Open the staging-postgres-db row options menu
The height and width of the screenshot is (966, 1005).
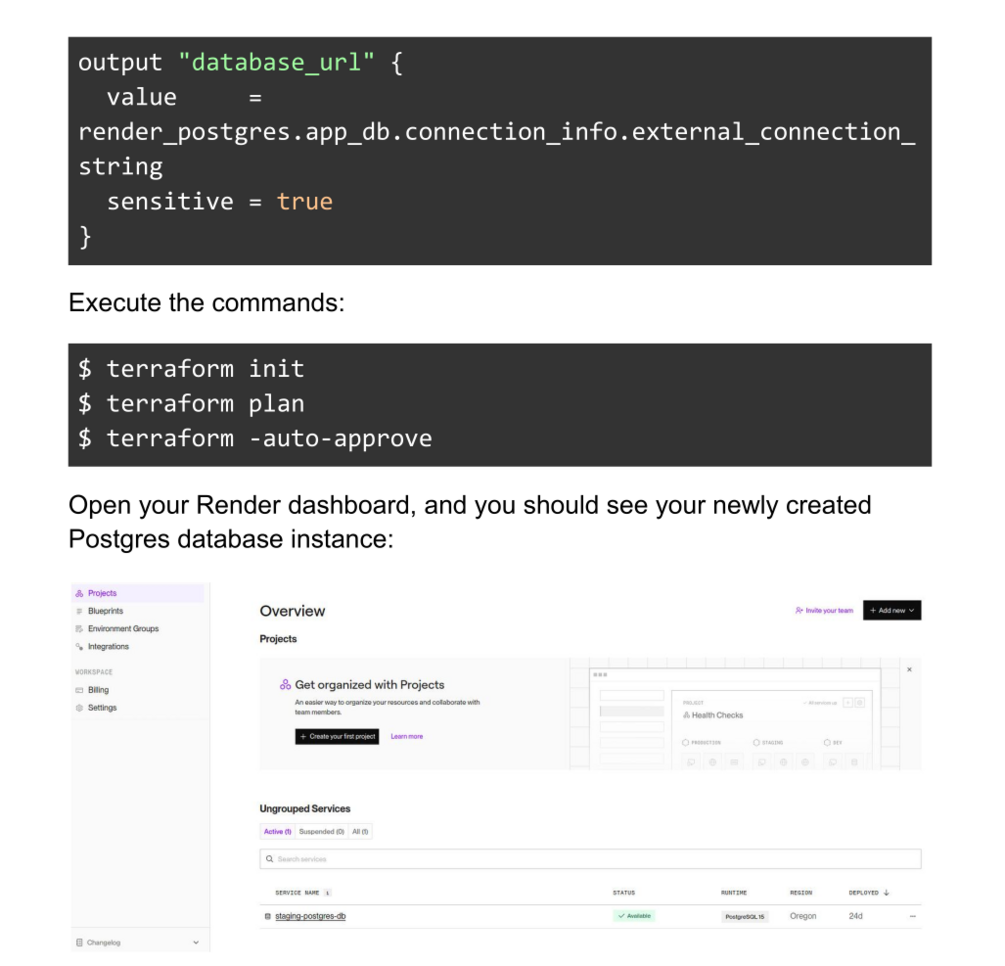coord(913,916)
